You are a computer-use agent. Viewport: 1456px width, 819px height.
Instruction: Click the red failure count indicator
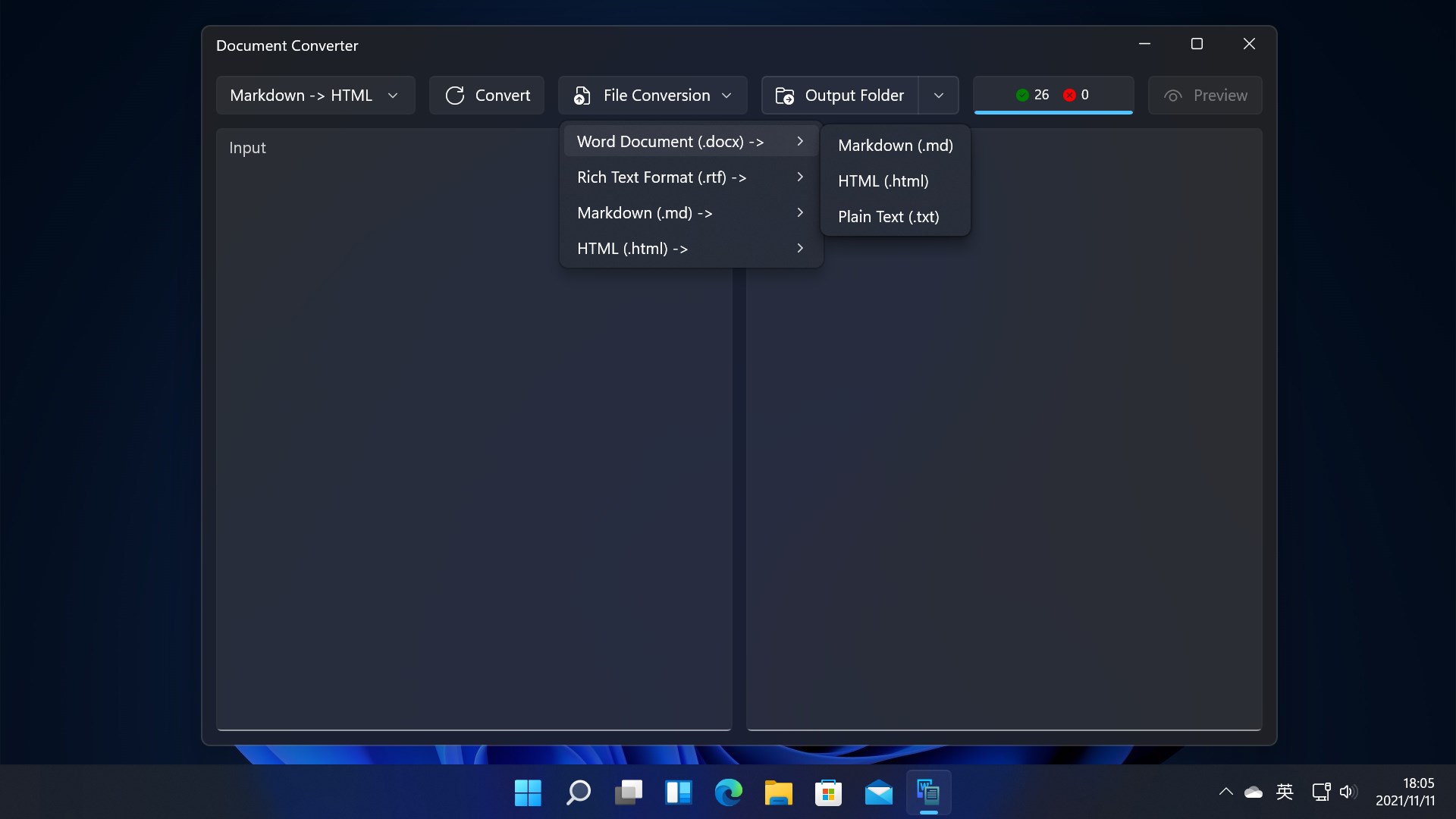1069,95
